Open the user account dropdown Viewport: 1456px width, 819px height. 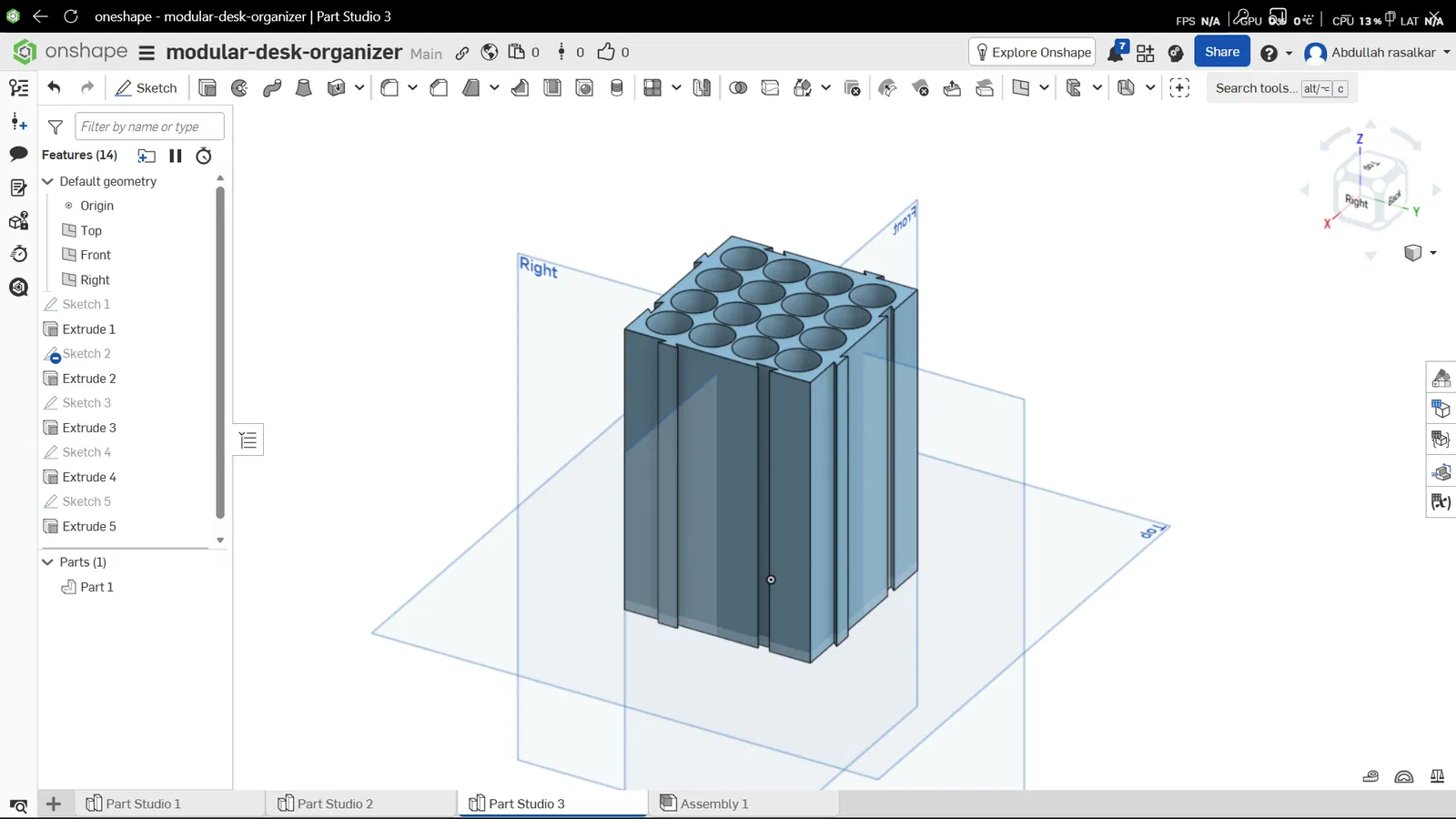pos(1446,53)
